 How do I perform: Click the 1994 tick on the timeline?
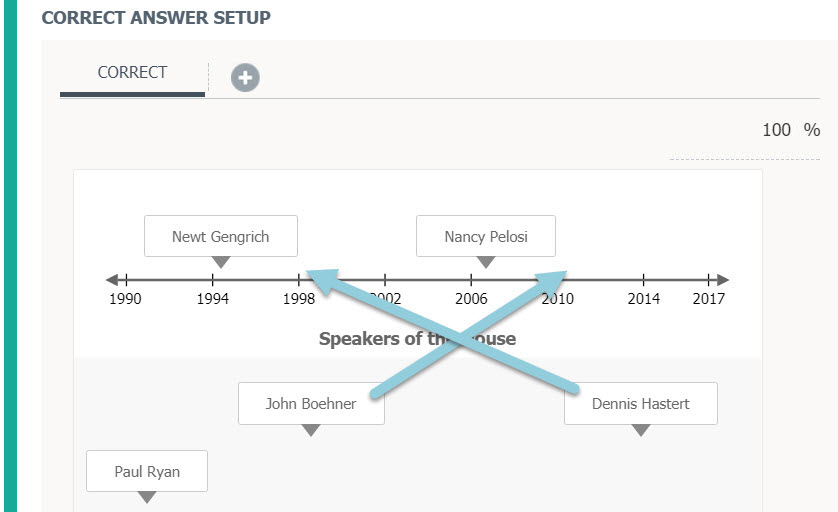click(212, 280)
